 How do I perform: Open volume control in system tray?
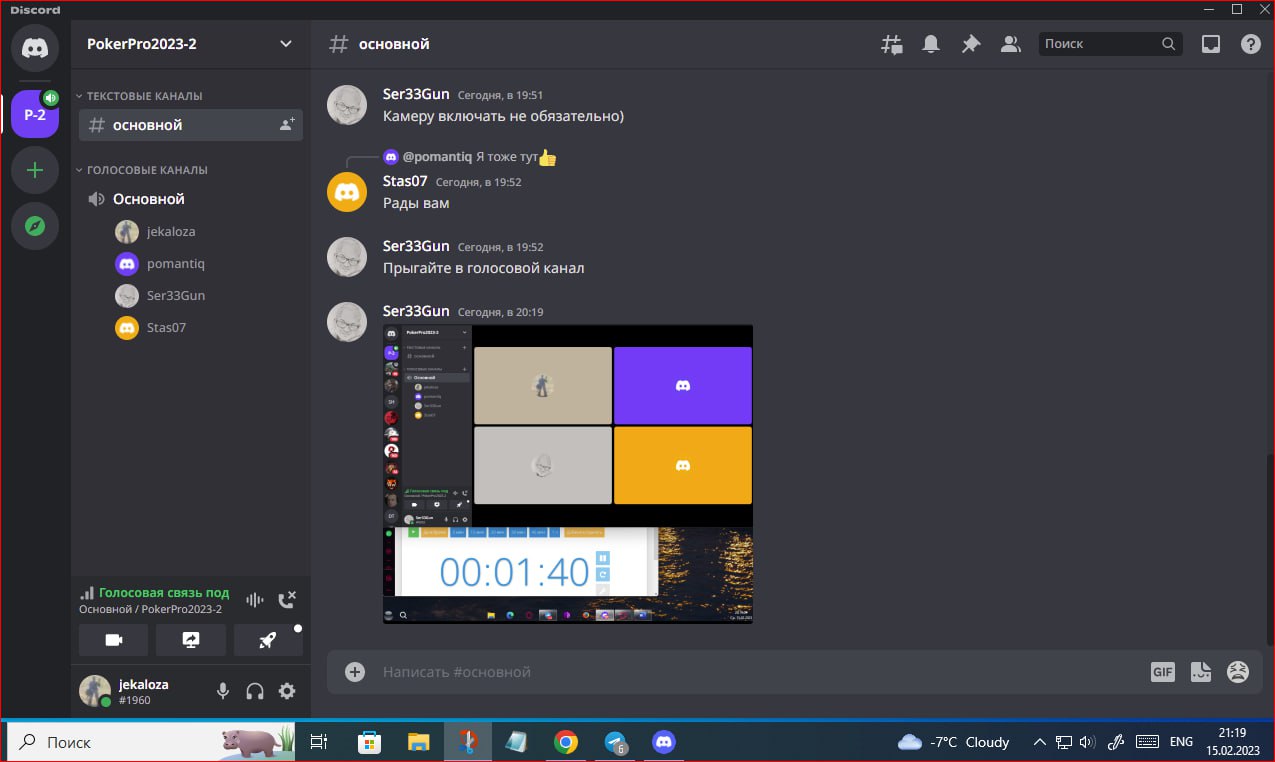click(x=1087, y=742)
